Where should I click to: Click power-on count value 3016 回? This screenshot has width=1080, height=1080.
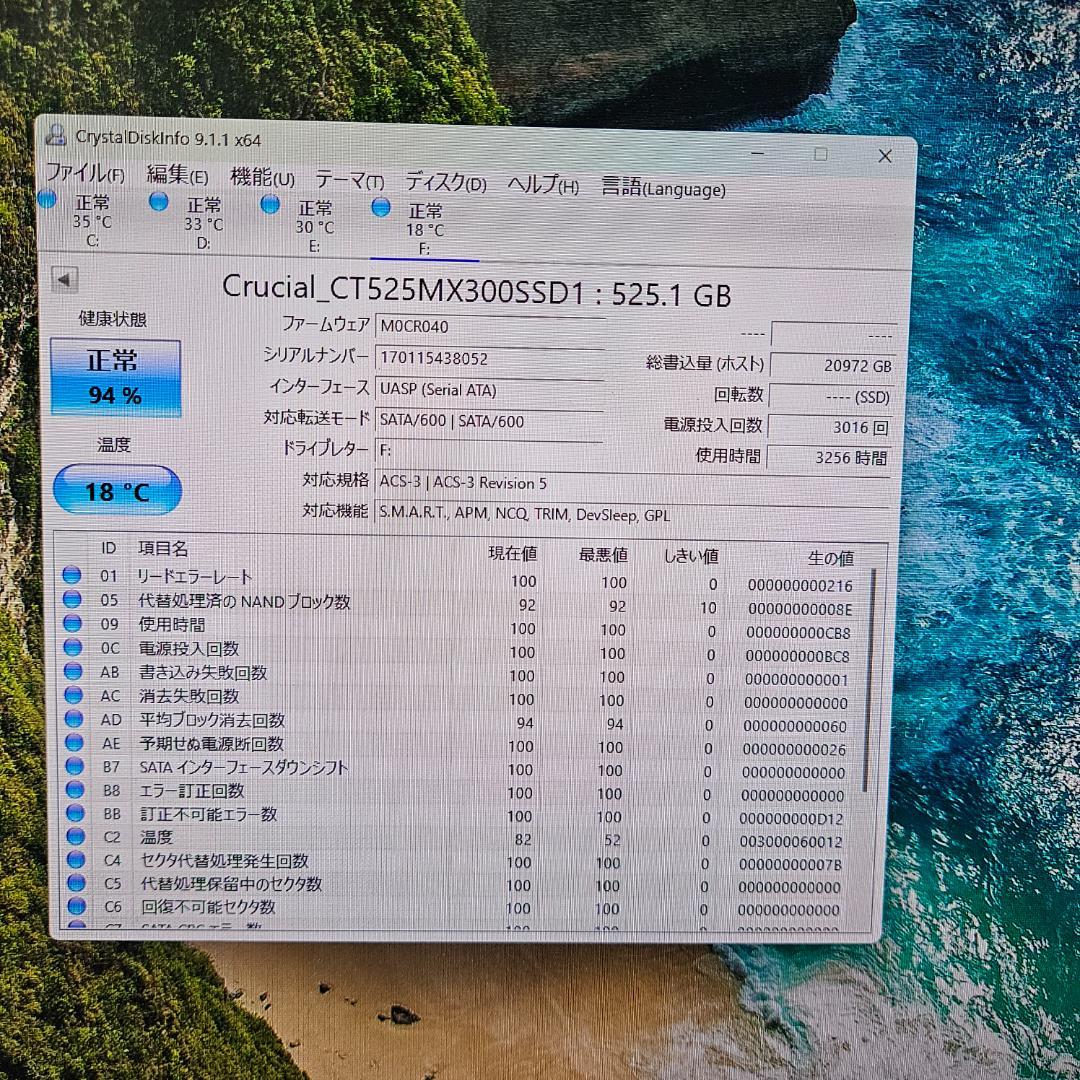pyautogui.click(x=831, y=427)
